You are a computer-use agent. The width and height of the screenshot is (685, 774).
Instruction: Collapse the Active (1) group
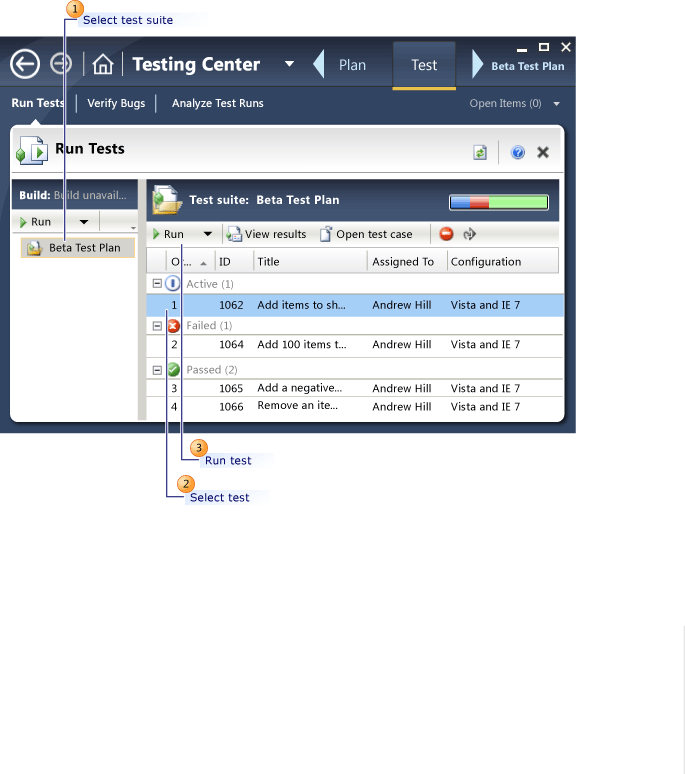(x=157, y=284)
